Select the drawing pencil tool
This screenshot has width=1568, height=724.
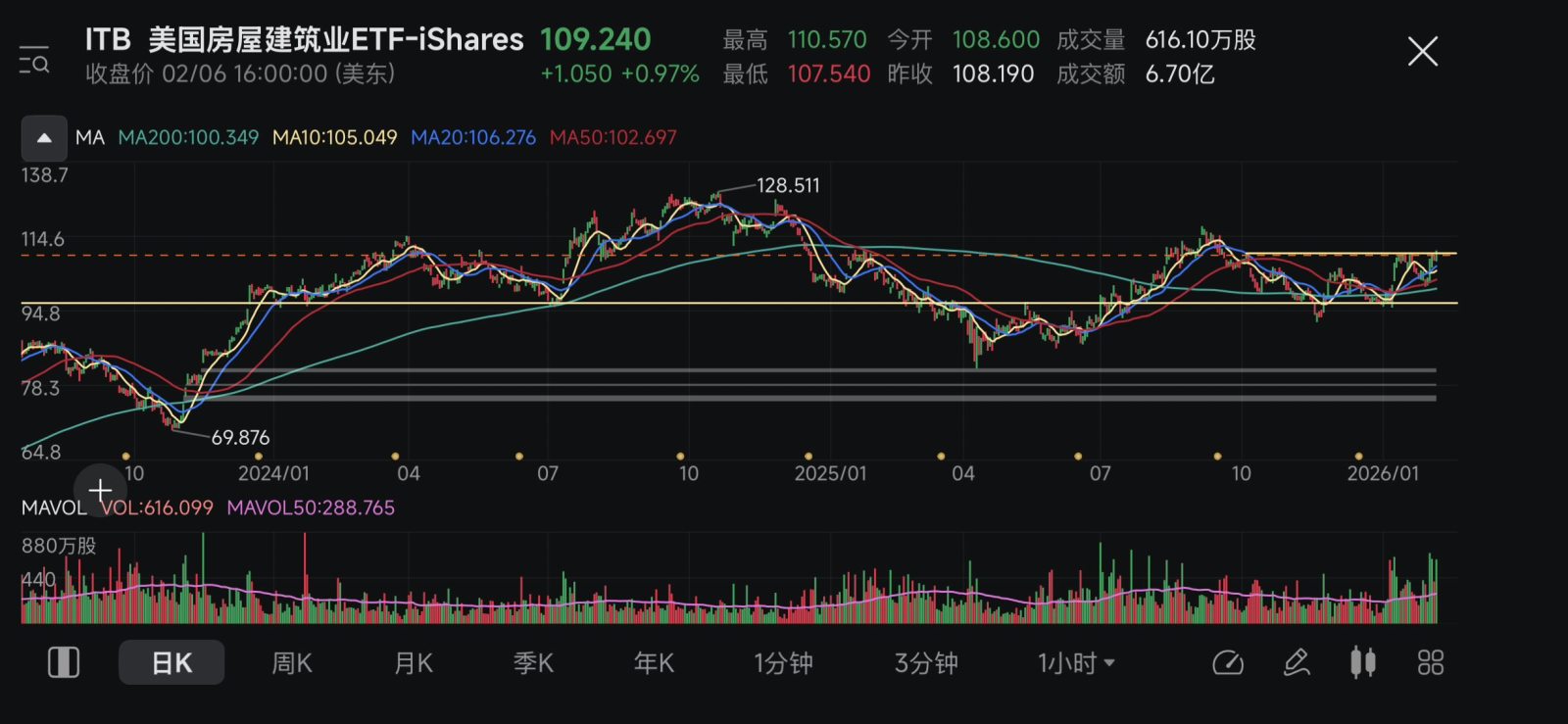[x=1297, y=663]
